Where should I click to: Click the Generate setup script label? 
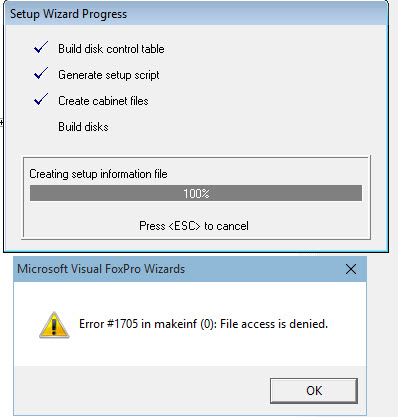click(109, 75)
